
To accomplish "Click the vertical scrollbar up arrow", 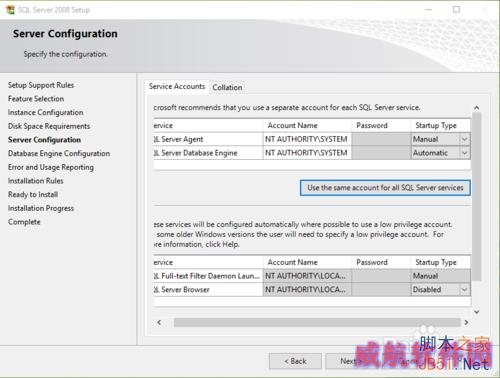I will coord(477,108).
